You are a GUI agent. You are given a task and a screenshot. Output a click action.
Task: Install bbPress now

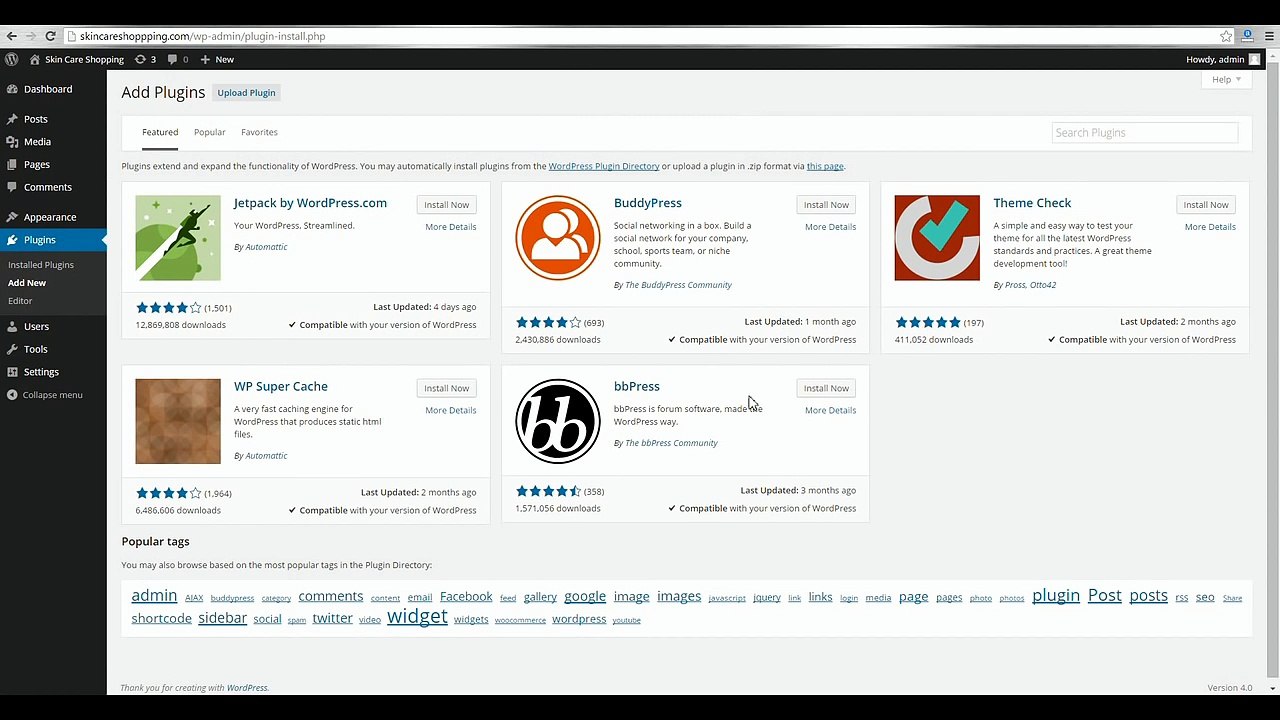826,388
